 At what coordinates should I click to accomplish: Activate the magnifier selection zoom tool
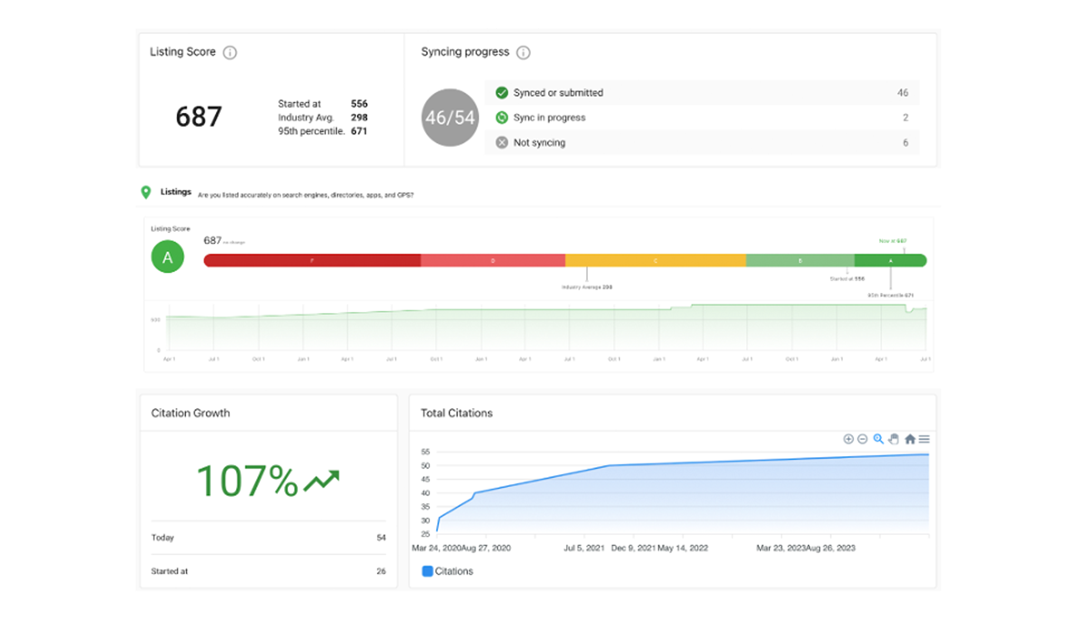[879, 439]
